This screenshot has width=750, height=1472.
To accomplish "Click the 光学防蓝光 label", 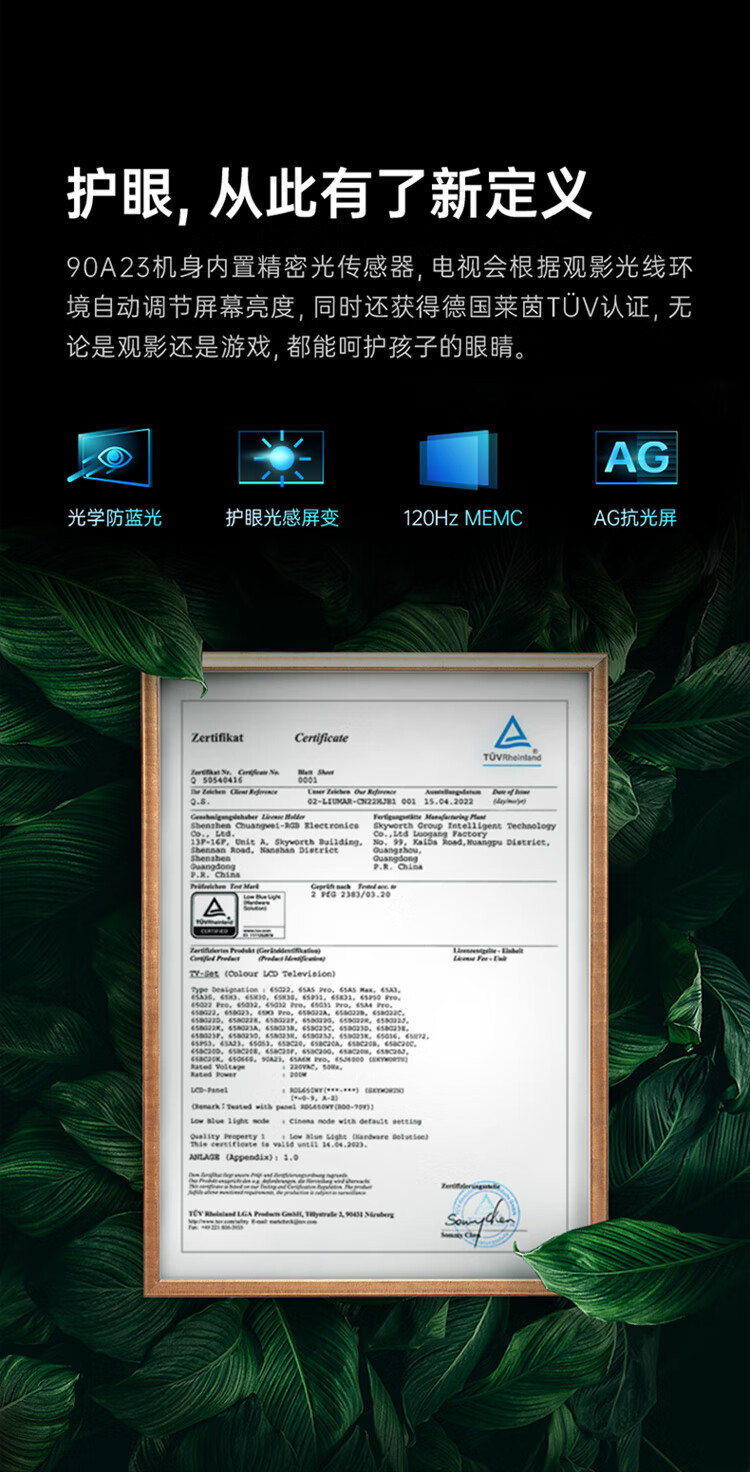I will point(114,518).
